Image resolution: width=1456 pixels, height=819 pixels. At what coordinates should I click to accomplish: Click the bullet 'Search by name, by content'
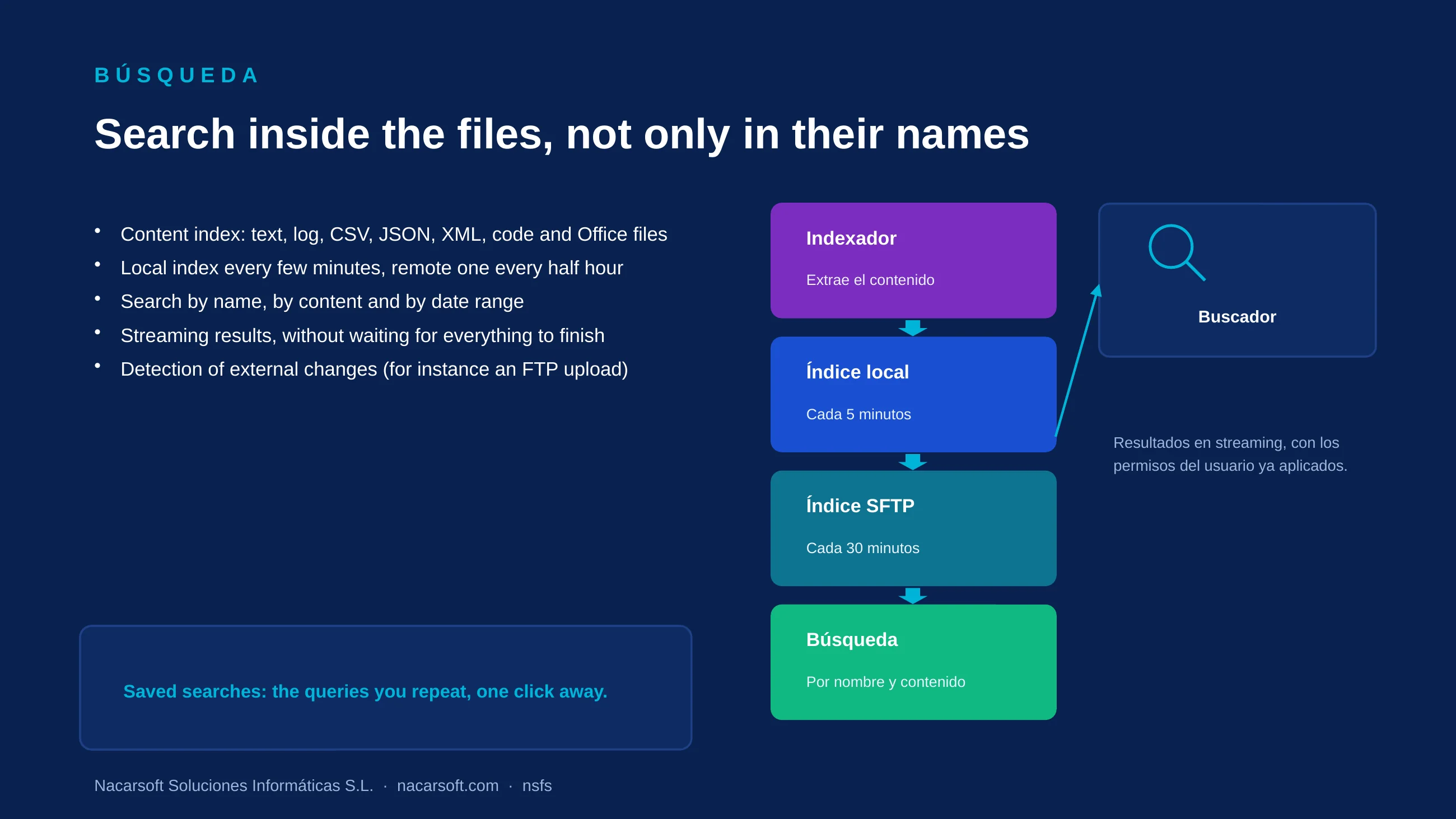(322, 301)
